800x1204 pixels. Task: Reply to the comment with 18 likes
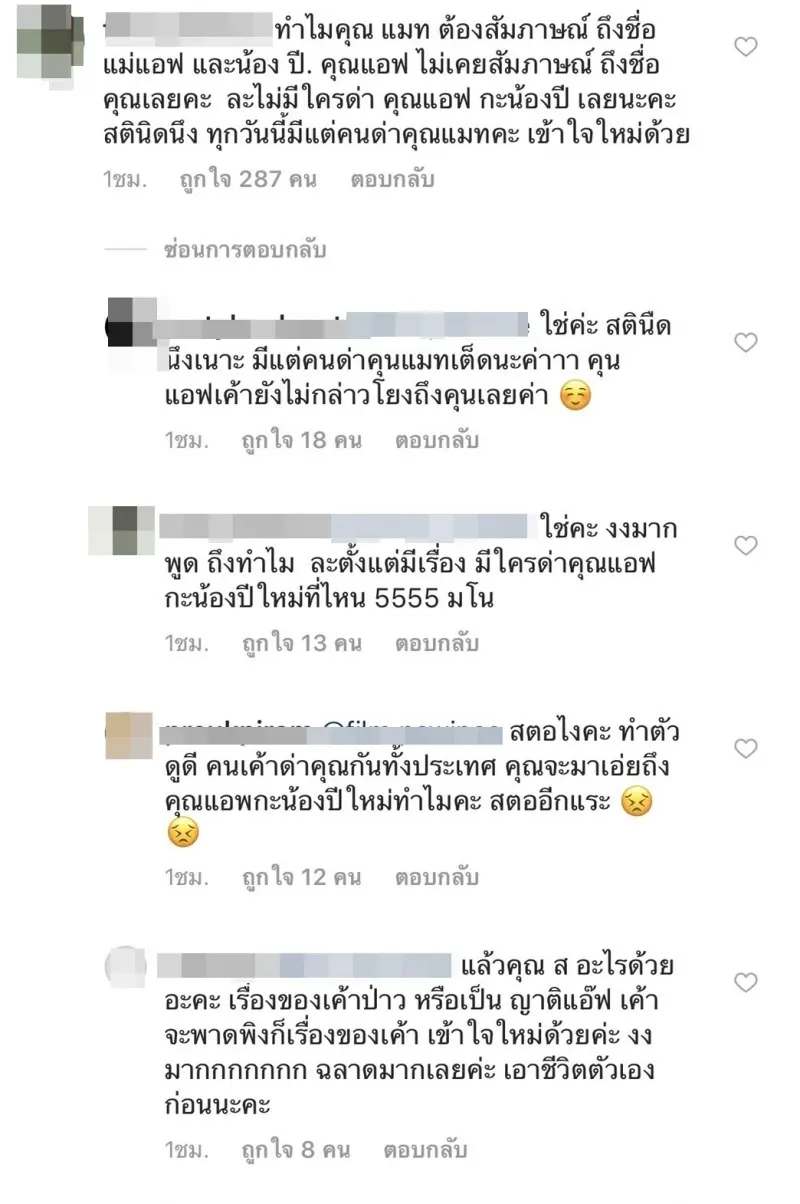[x=437, y=440]
